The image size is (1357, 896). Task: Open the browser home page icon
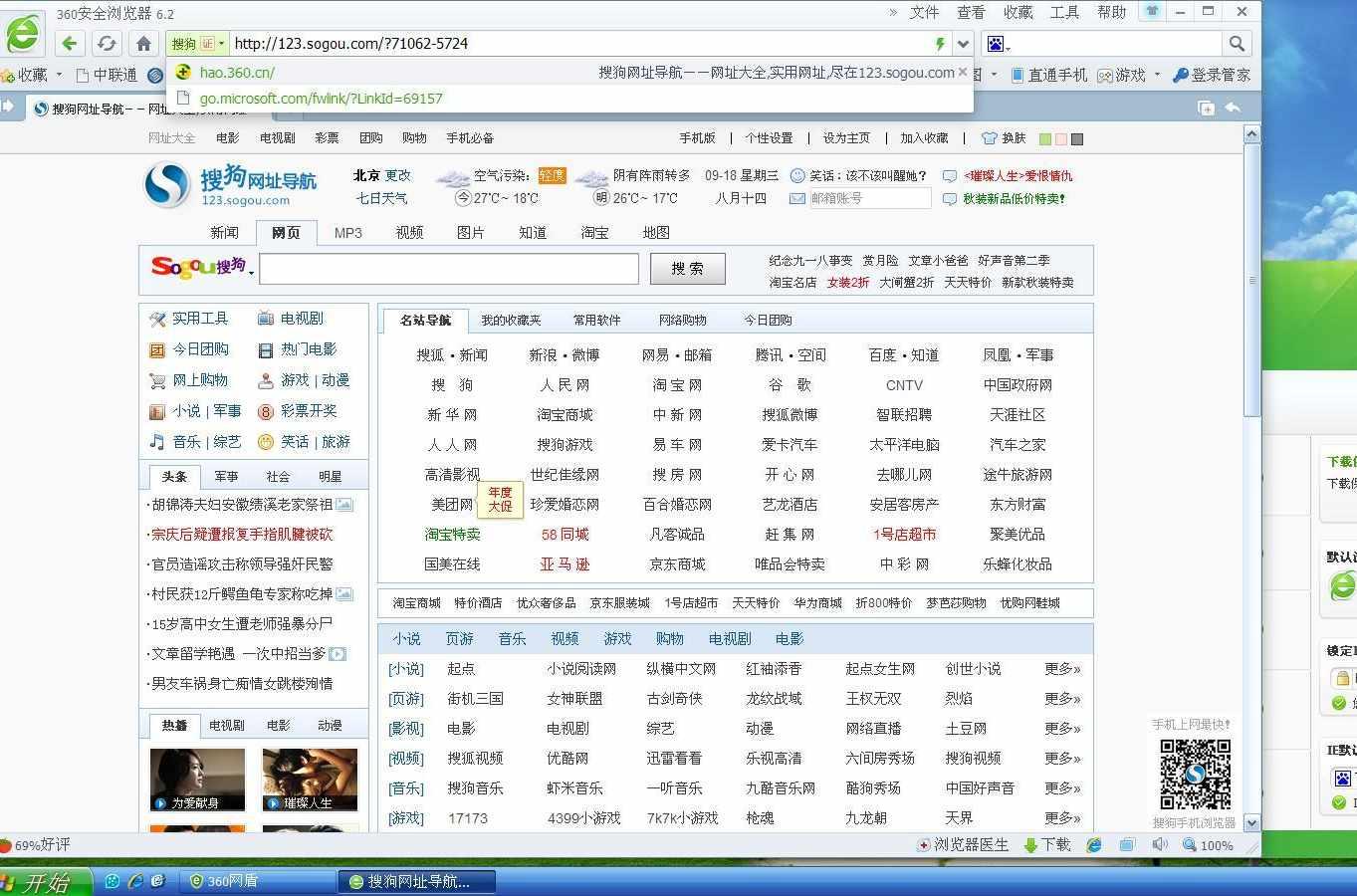pyautogui.click(x=143, y=43)
